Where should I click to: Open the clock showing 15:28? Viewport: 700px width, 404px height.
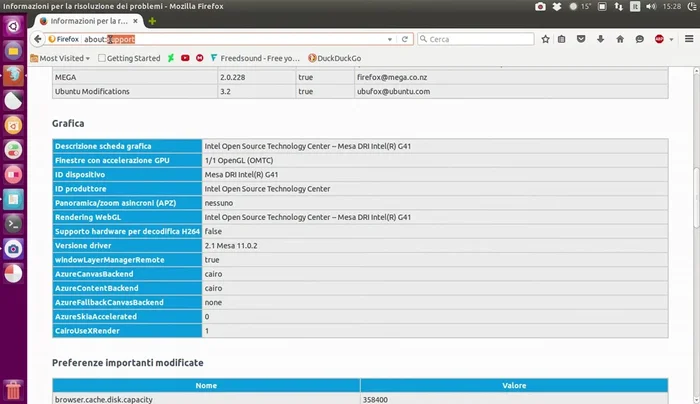[x=672, y=6]
